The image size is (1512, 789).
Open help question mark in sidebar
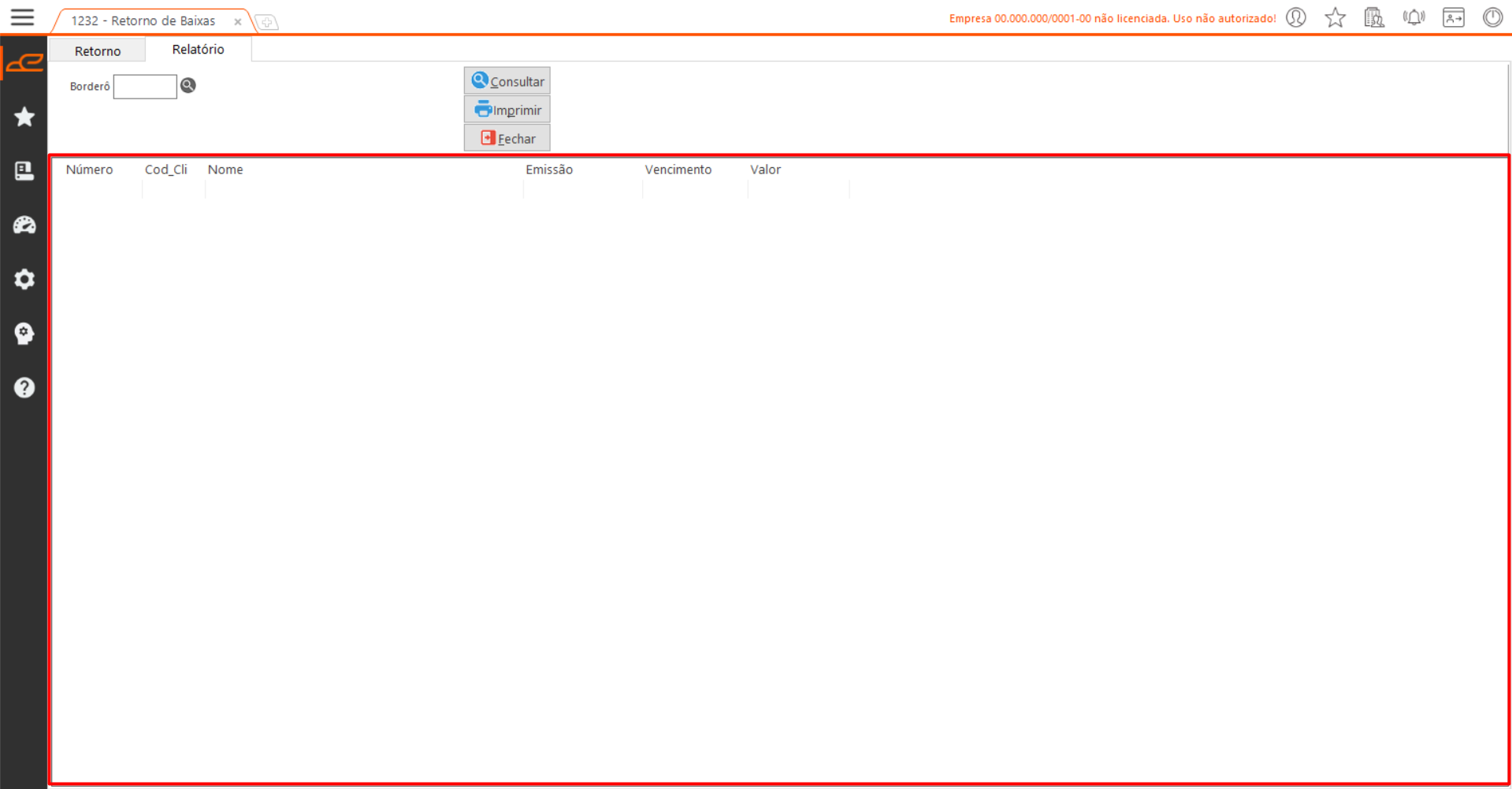24,388
